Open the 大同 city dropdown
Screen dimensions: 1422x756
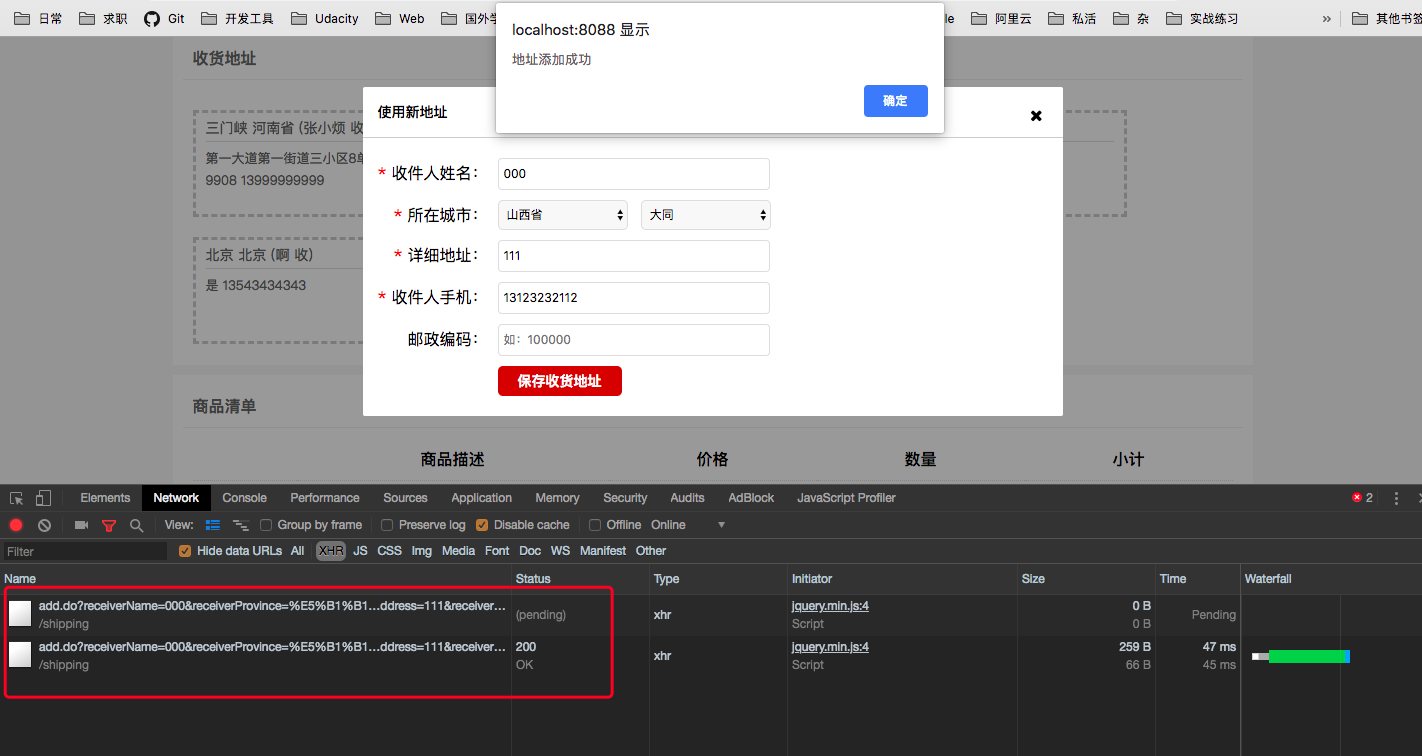coord(705,214)
